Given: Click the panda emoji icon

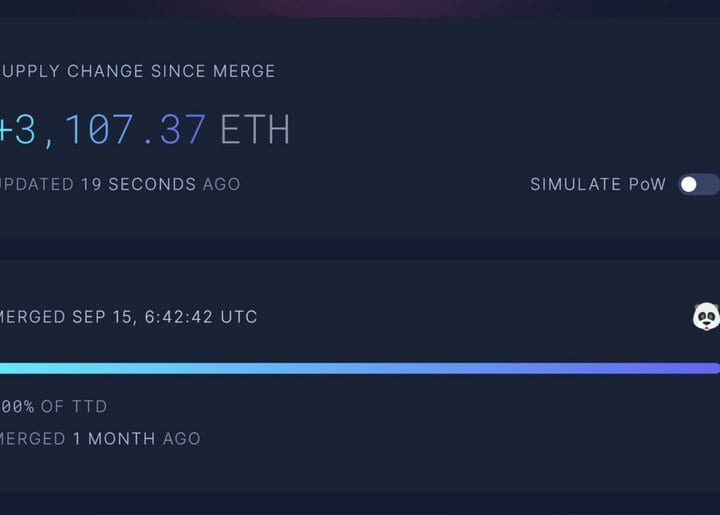Looking at the screenshot, I should (x=706, y=318).
